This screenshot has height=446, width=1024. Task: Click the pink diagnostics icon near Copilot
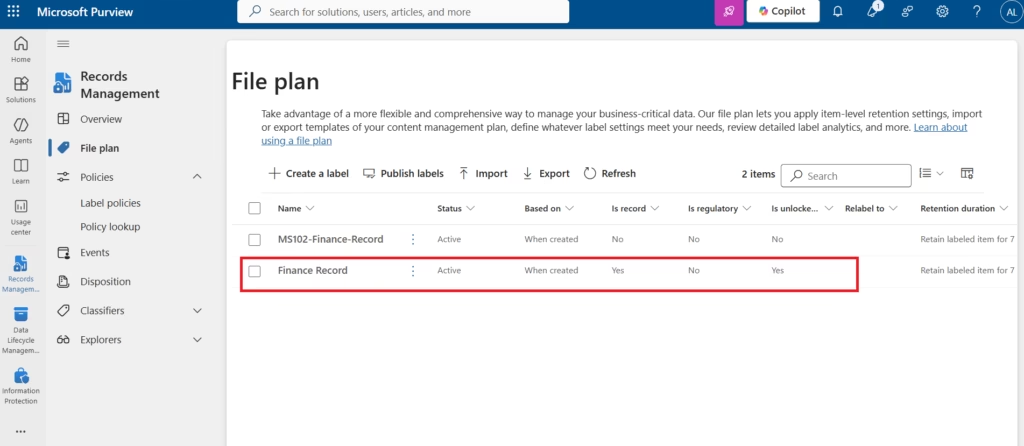click(x=729, y=11)
